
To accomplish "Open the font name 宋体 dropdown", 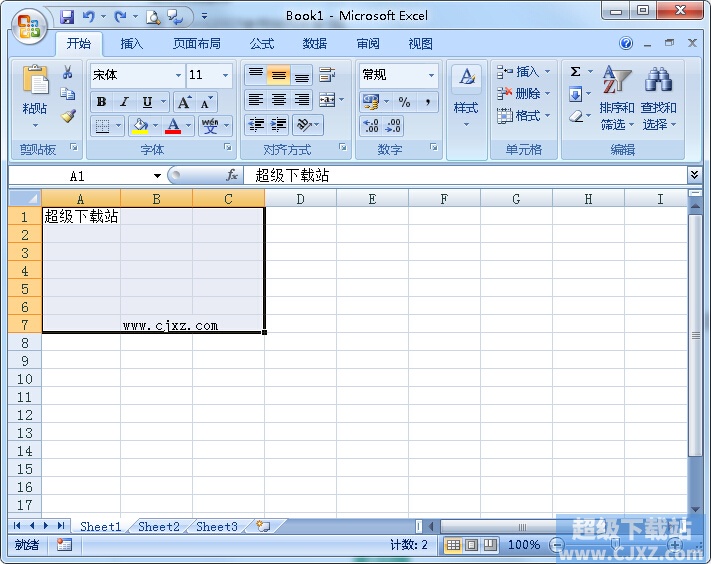I will [179, 75].
